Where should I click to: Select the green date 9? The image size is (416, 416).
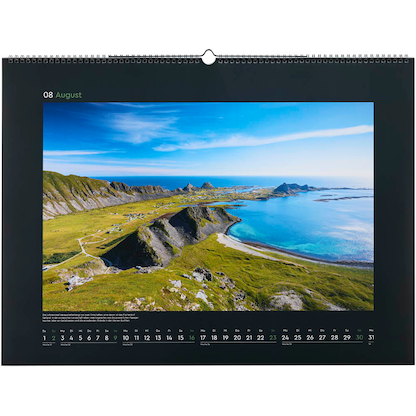[x=115, y=338]
